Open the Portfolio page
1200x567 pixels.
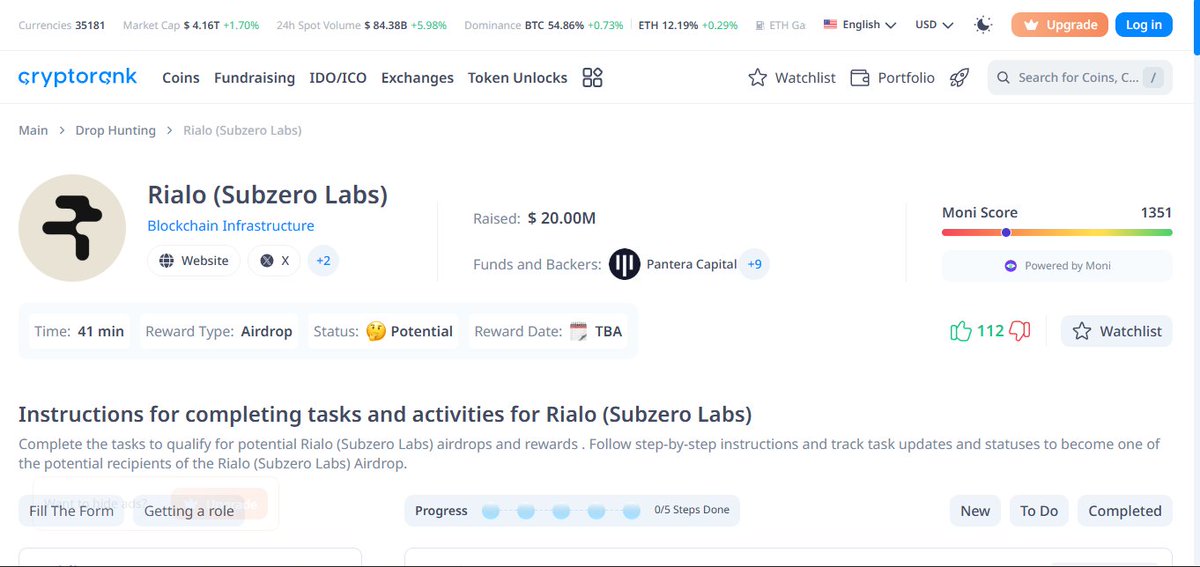click(x=893, y=77)
